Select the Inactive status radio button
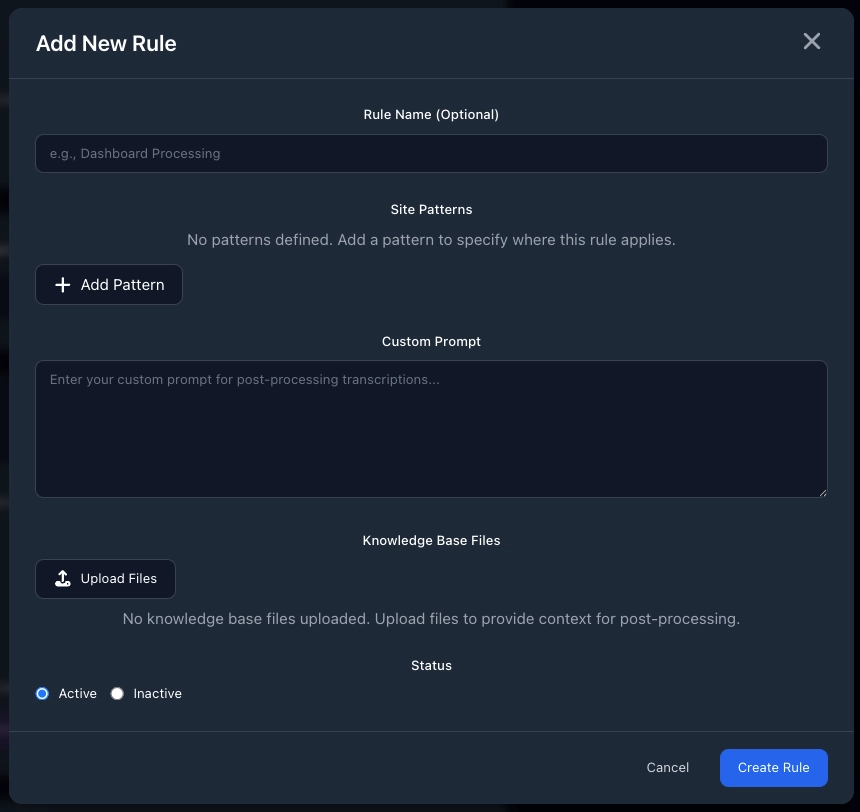Viewport: 860px width, 812px height. pos(117,693)
